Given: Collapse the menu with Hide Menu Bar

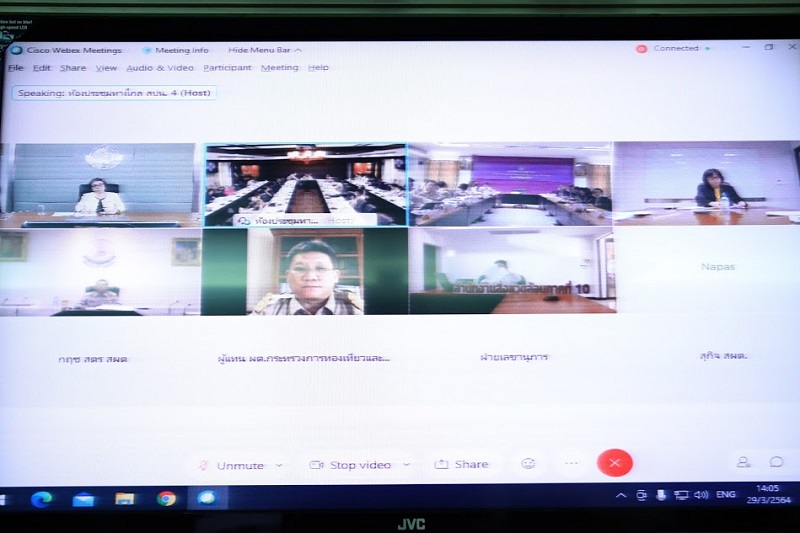Looking at the screenshot, I should point(264,50).
